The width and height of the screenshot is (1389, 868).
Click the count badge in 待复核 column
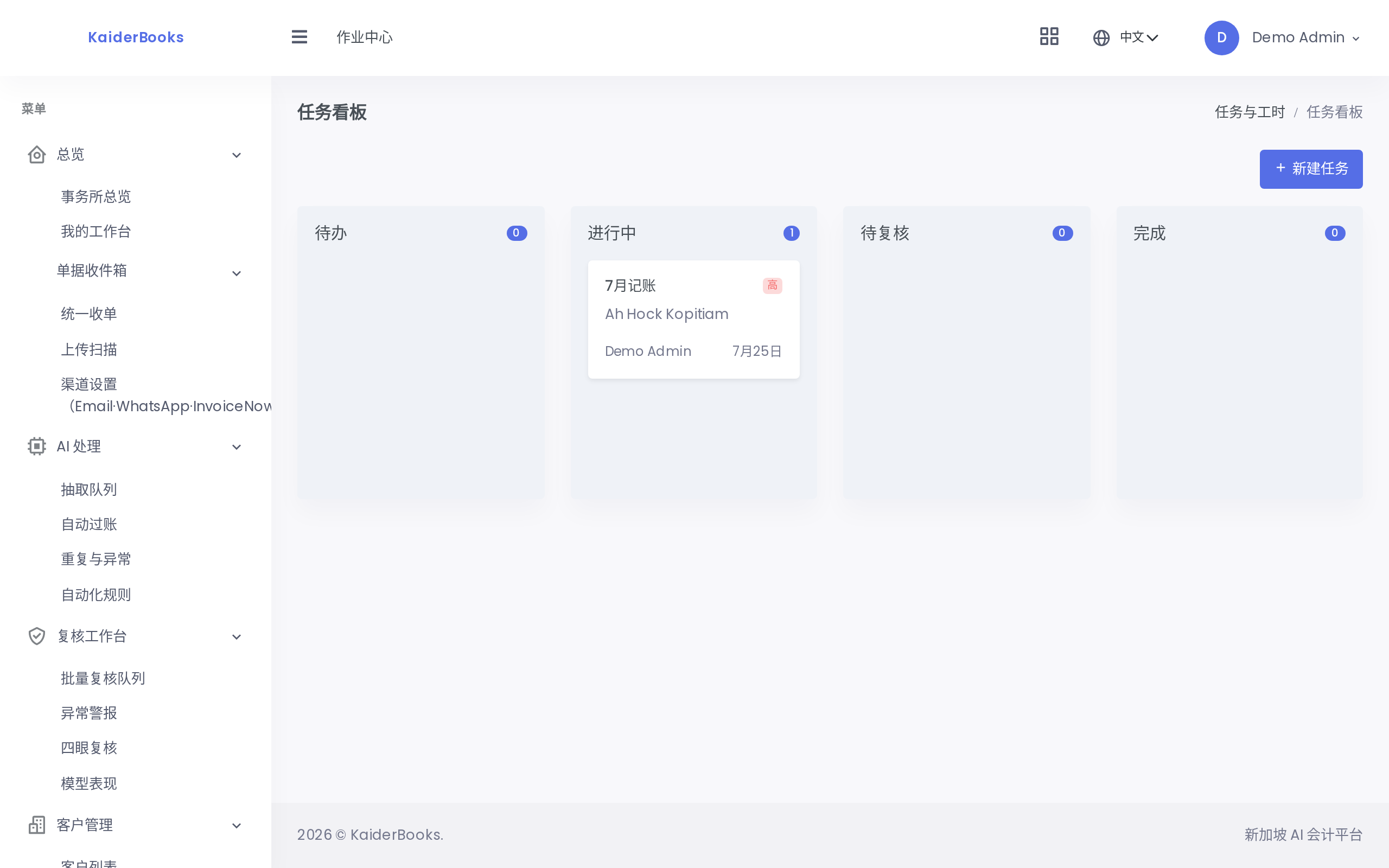point(1062,233)
